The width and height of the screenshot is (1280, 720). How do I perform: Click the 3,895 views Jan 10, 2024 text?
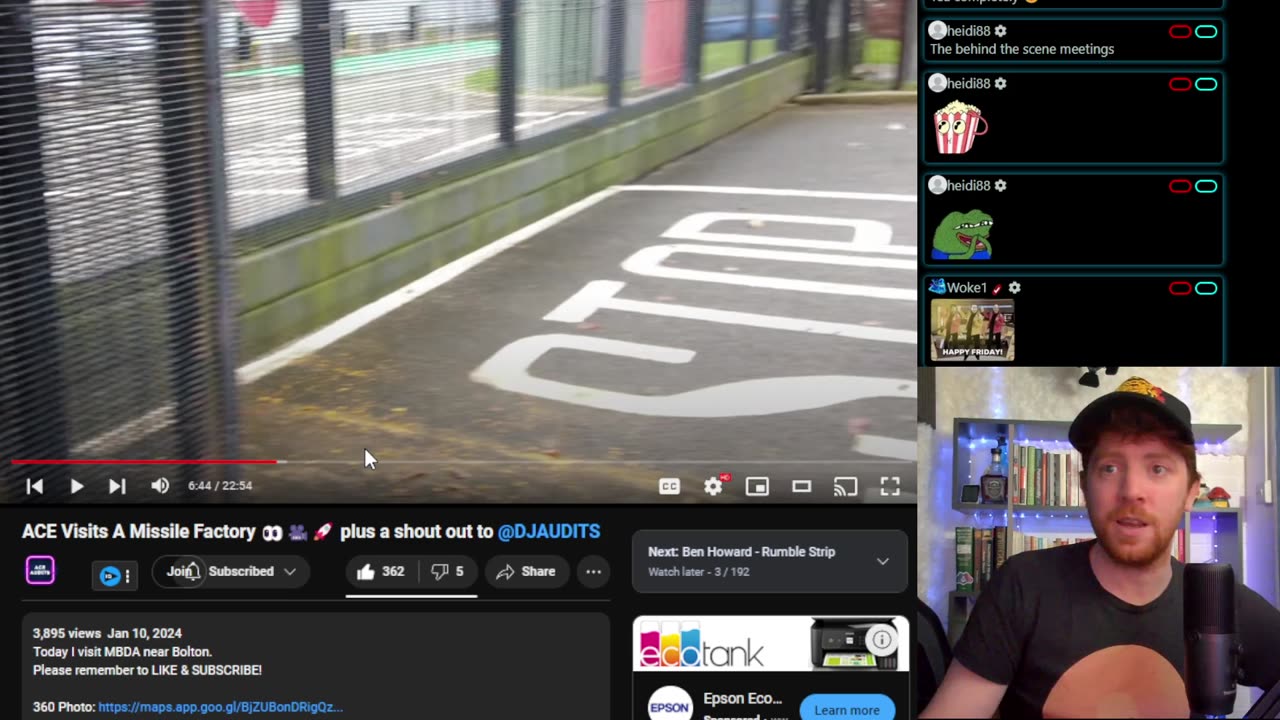tap(107, 634)
